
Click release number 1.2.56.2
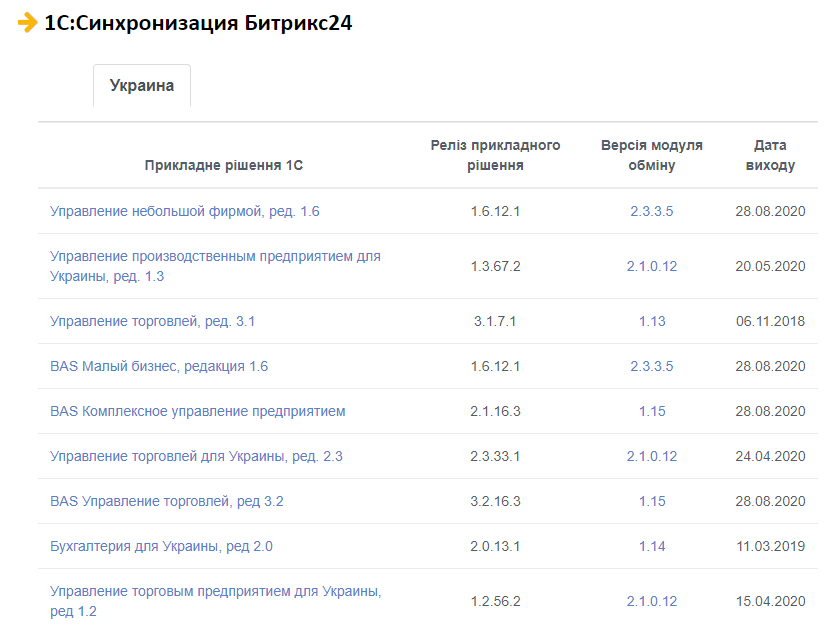tap(496, 601)
